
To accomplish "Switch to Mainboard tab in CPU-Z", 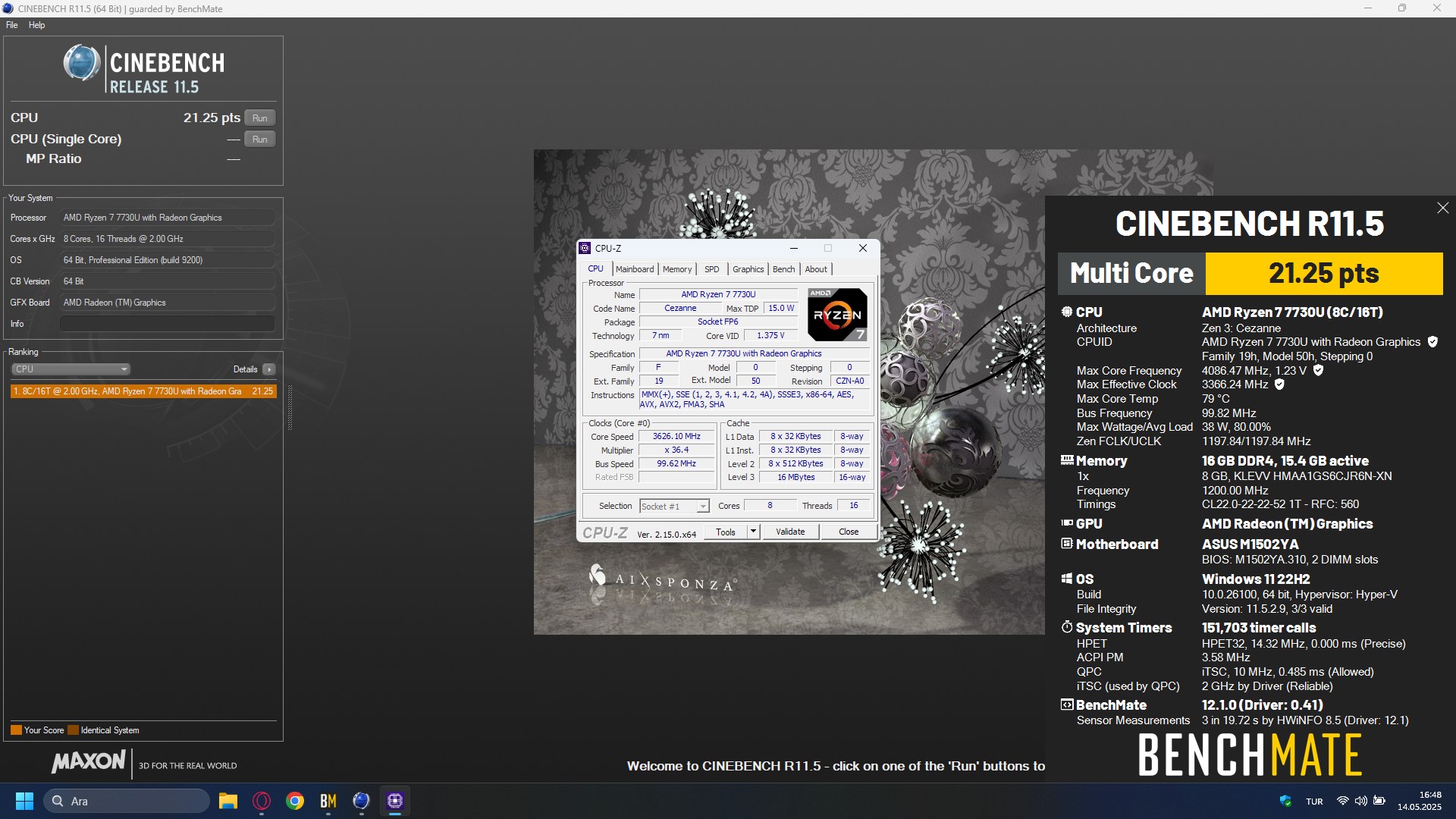I will coord(635,269).
